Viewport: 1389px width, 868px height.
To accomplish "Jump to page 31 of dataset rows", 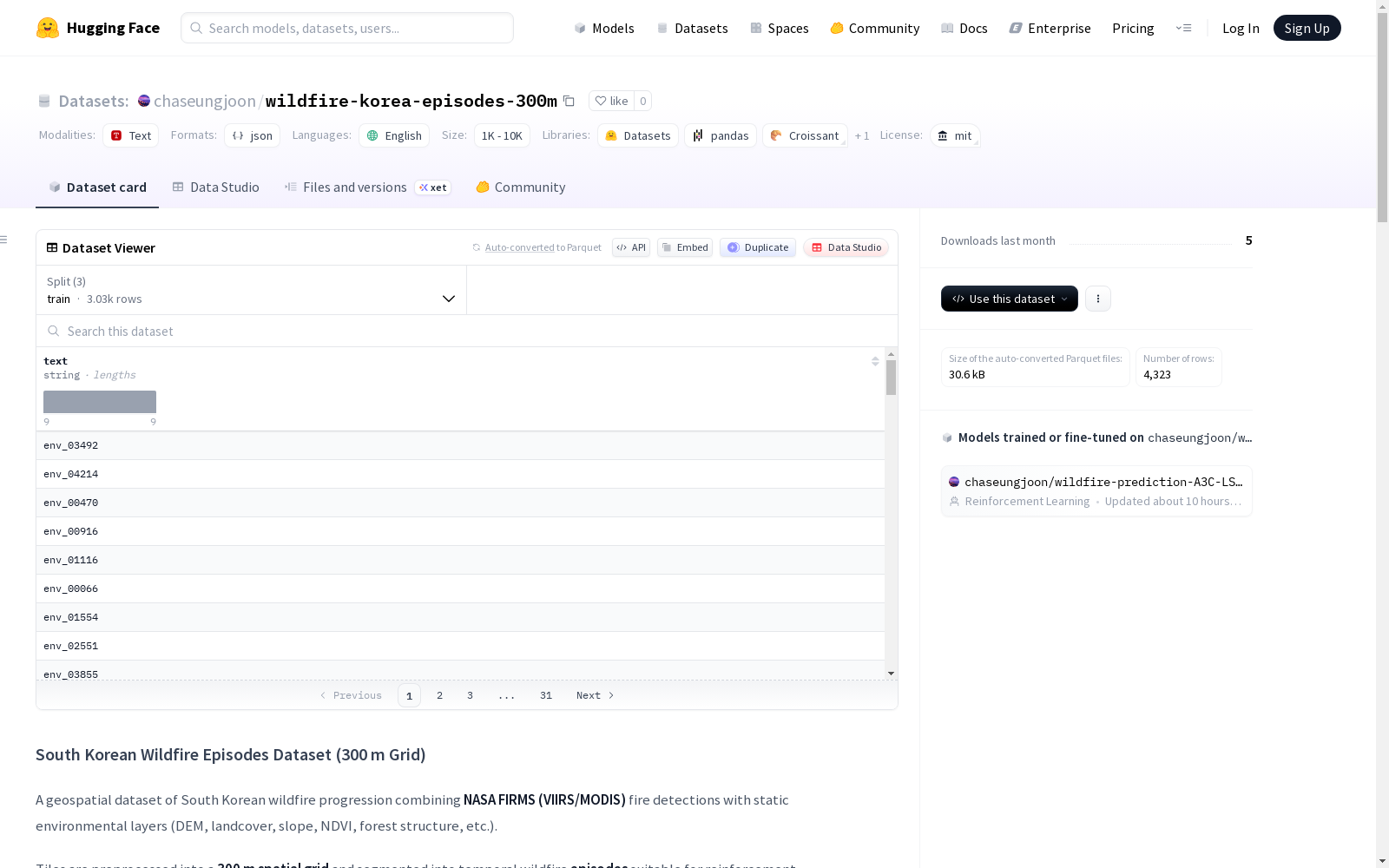I will pos(546,695).
